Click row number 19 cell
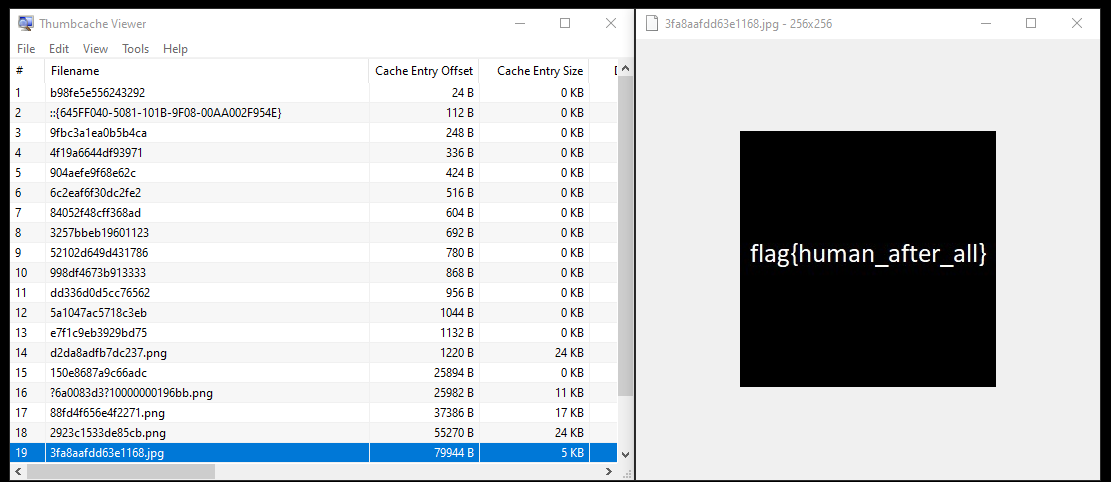Image resolution: width=1111 pixels, height=482 pixels. point(28,452)
